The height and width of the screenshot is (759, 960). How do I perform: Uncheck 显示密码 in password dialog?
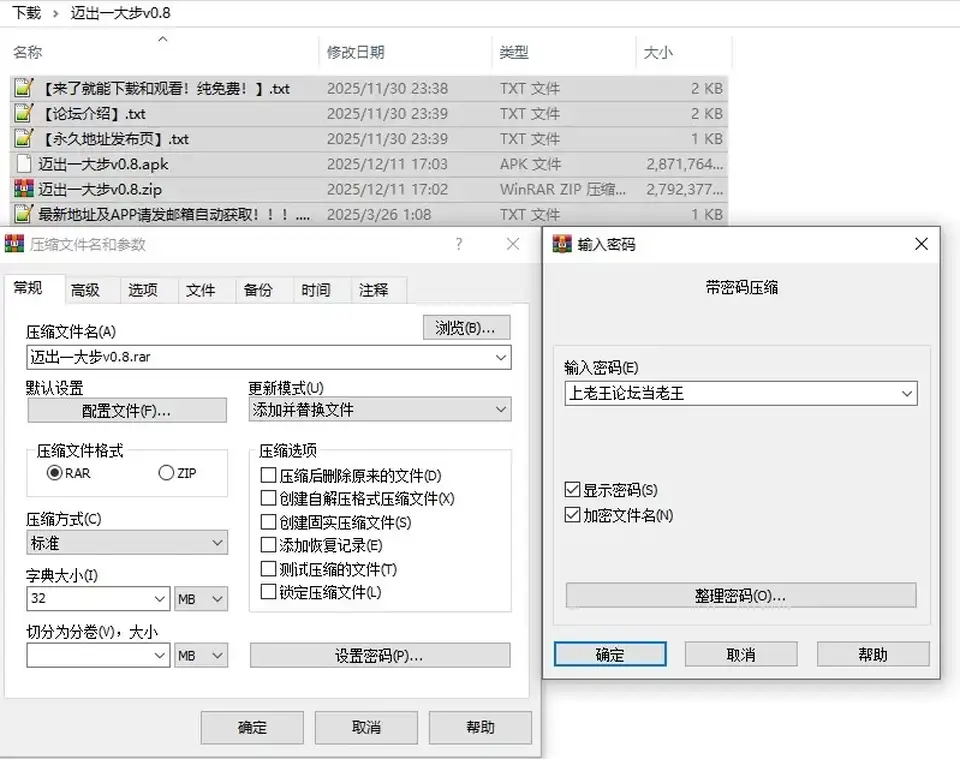click(x=572, y=490)
